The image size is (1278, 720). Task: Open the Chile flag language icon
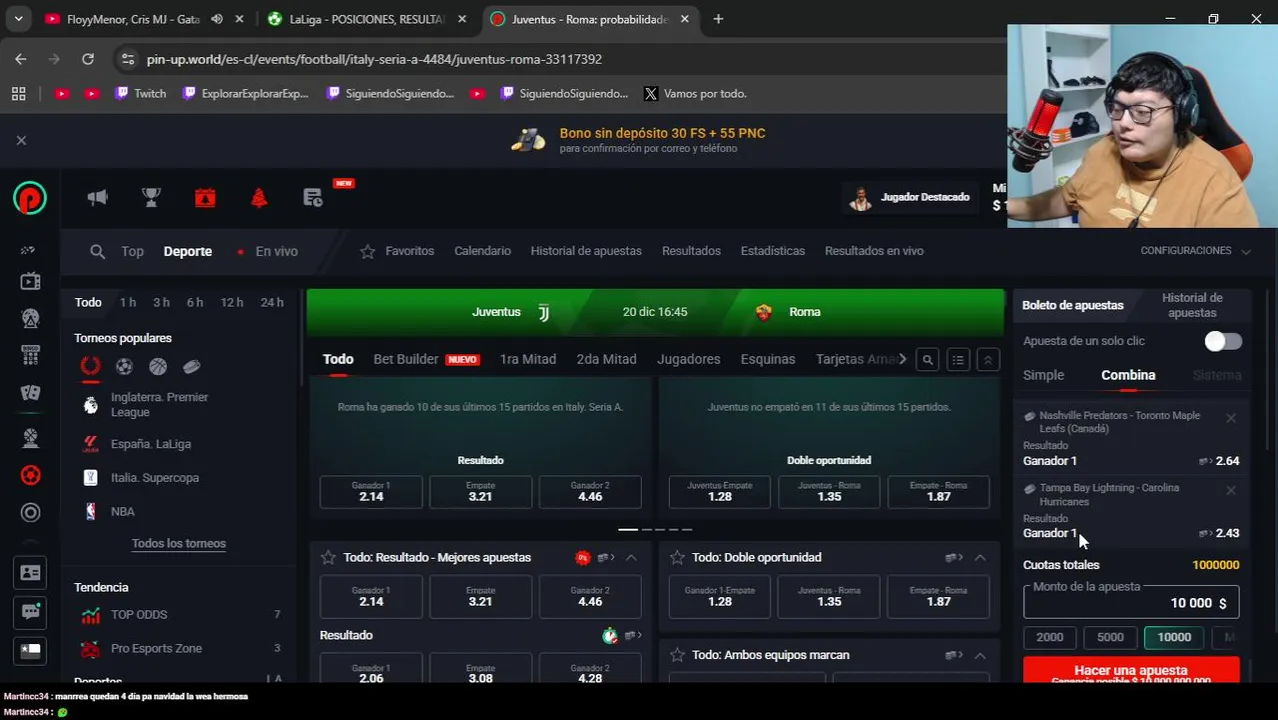pyautogui.click(x=30, y=650)
